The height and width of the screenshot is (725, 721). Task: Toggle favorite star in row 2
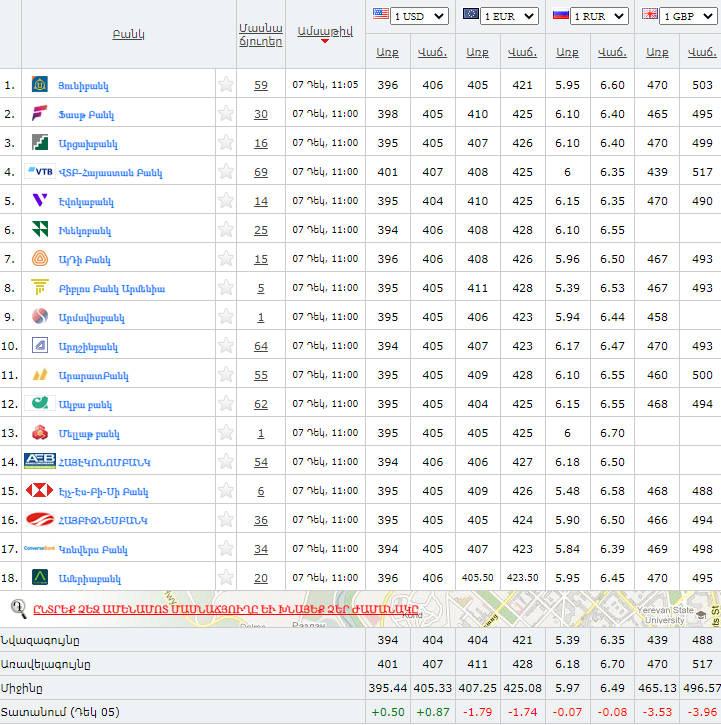(226, 113)
